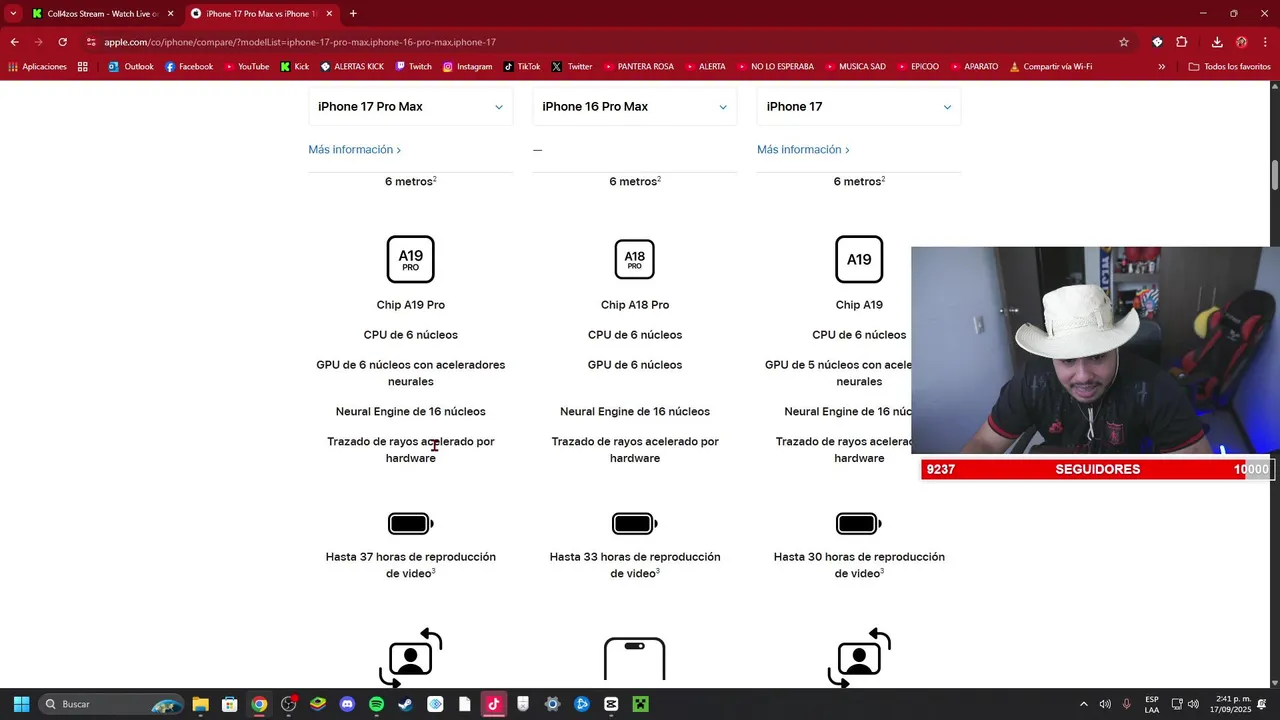Click the Windows Start button
Image resolution: width=1280 pixels, height=720 pixels.
pyautogui.click(x=21, y=704)
